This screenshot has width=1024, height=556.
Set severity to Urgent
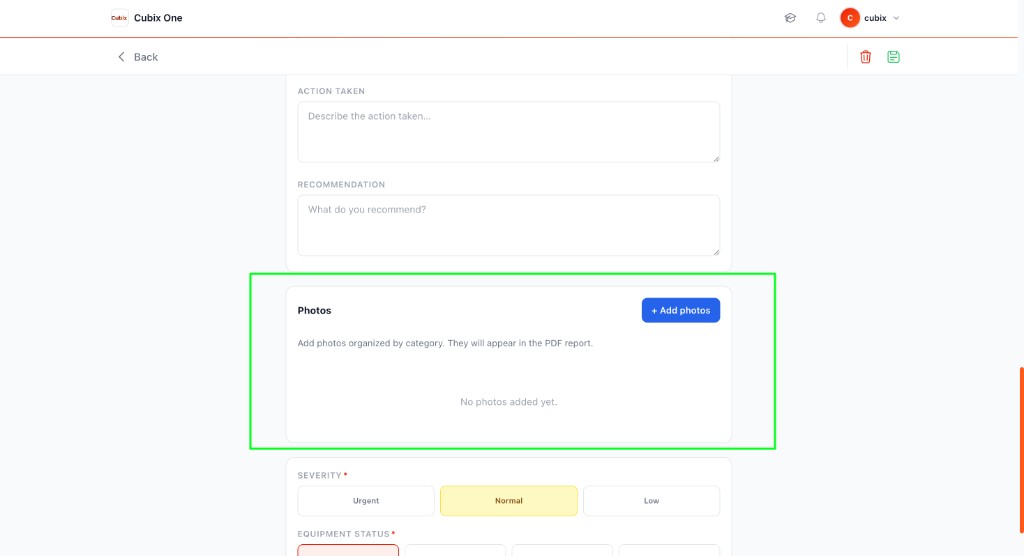pos(366,500)
